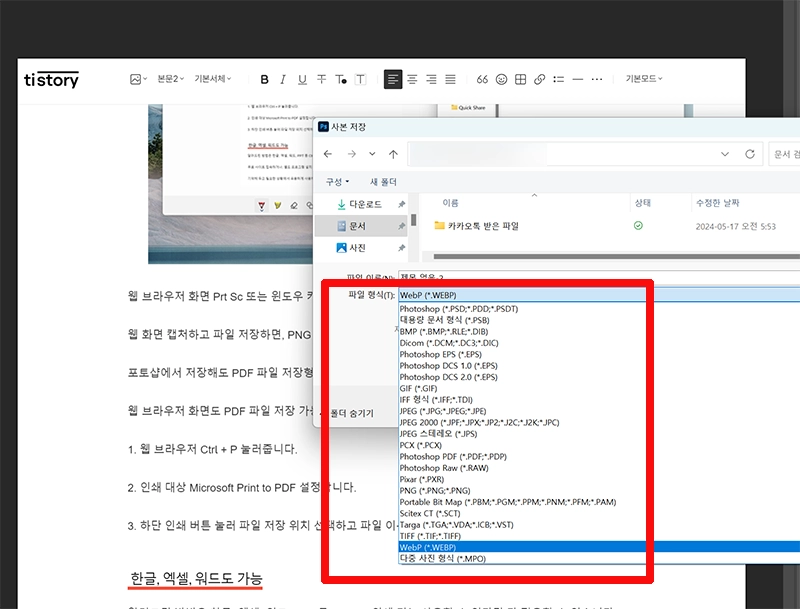800x609 pixels.
Task: Click the embedded screenshot image in post
Action: coord(230,184)
